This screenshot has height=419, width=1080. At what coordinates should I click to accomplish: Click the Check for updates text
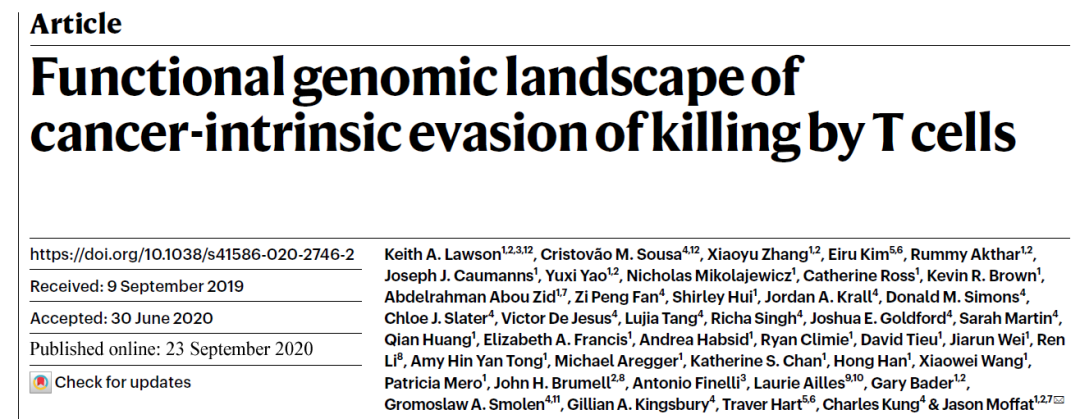coord(122,382)
